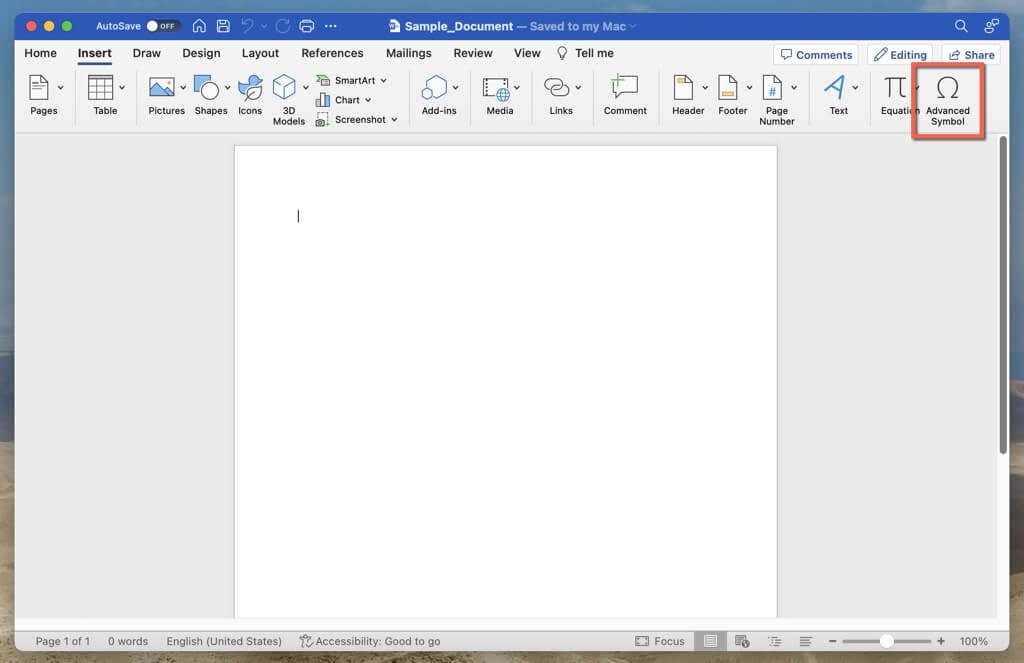Image resolution: width=1024 pixels, height=663 pixels.
Task: Expand the Screenshot dropdown arrow
Action: point(394,120)
